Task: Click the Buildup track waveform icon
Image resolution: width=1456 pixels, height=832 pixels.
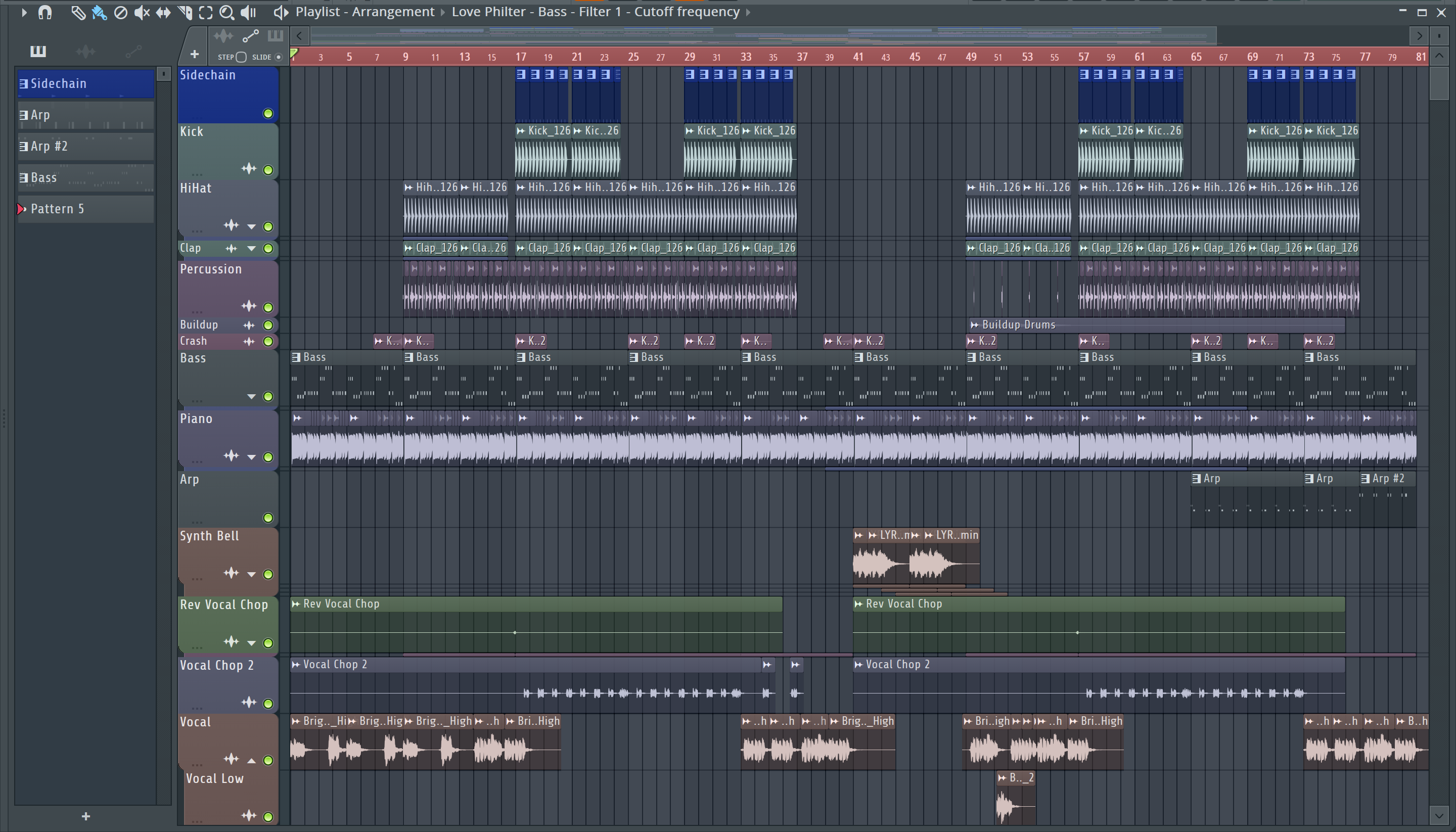Action: click(249, 325)
